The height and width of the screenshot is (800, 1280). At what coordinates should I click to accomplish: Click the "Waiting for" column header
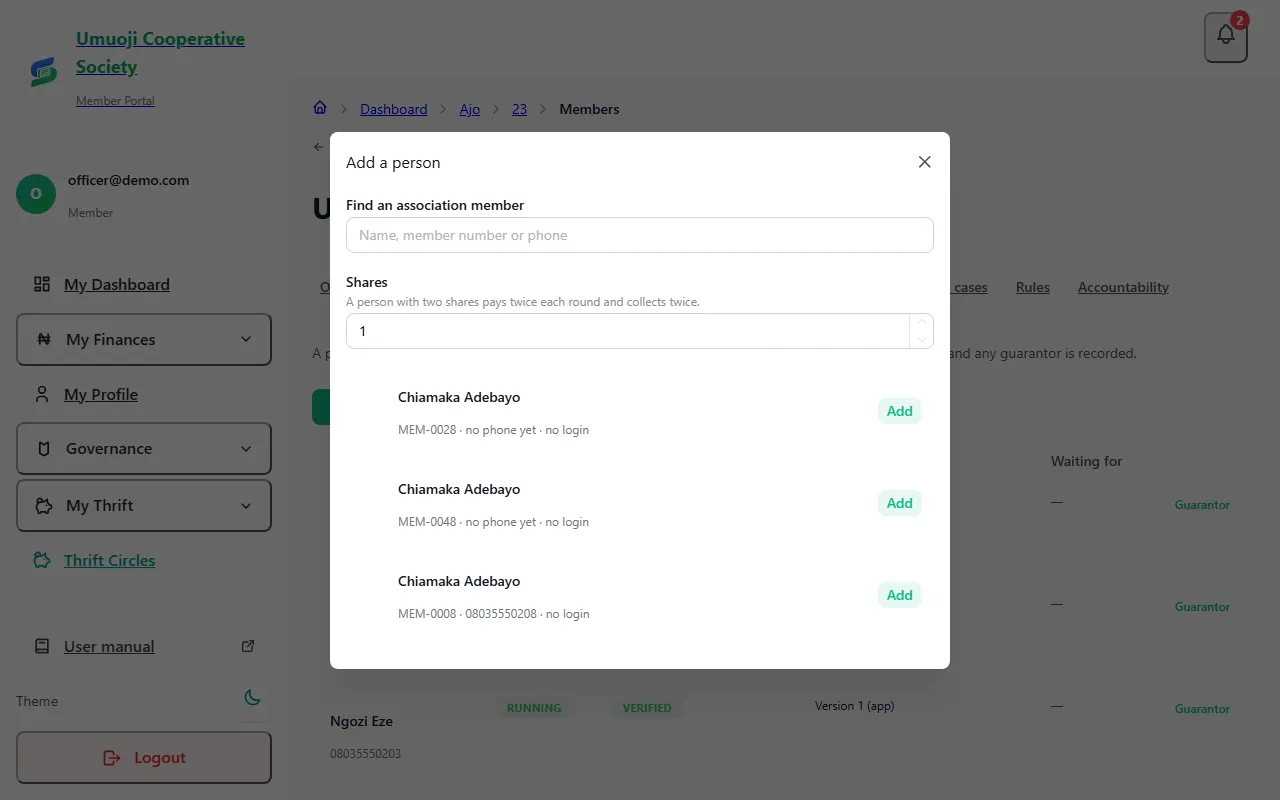tap(1087, 461)
